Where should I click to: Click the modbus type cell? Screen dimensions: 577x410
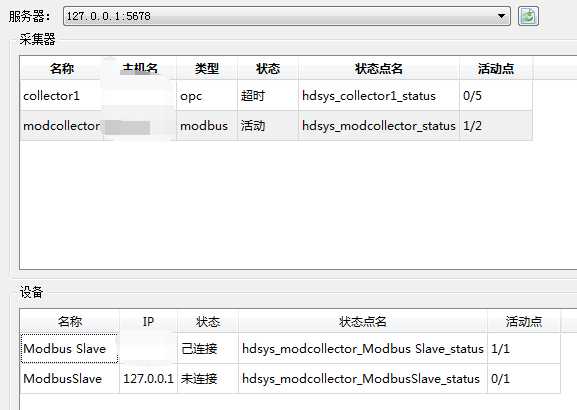(x=207, y=126)
